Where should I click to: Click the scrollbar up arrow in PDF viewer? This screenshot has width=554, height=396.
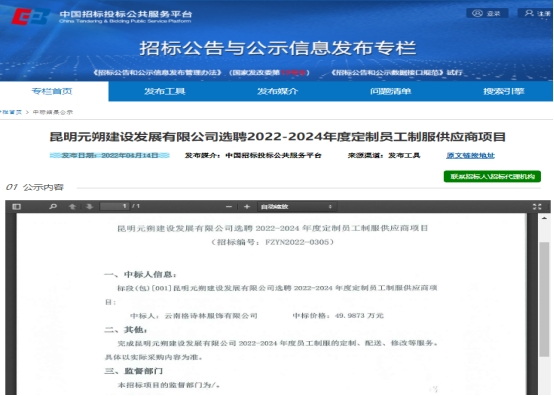(544, 218)
